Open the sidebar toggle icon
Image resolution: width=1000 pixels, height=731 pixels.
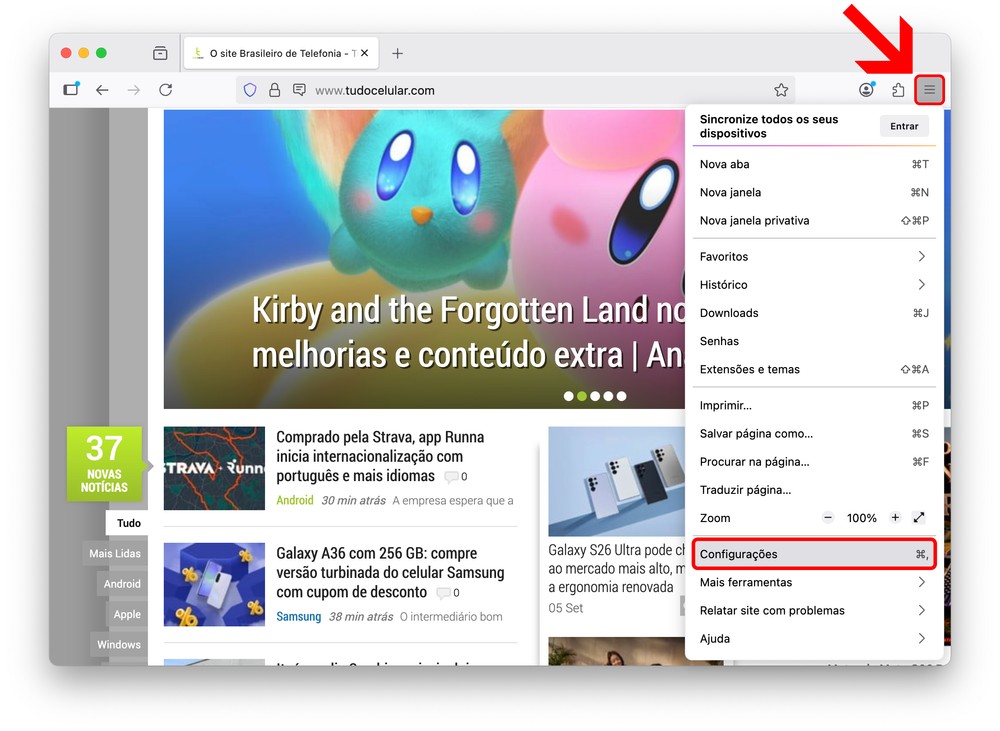pos(71,90)
